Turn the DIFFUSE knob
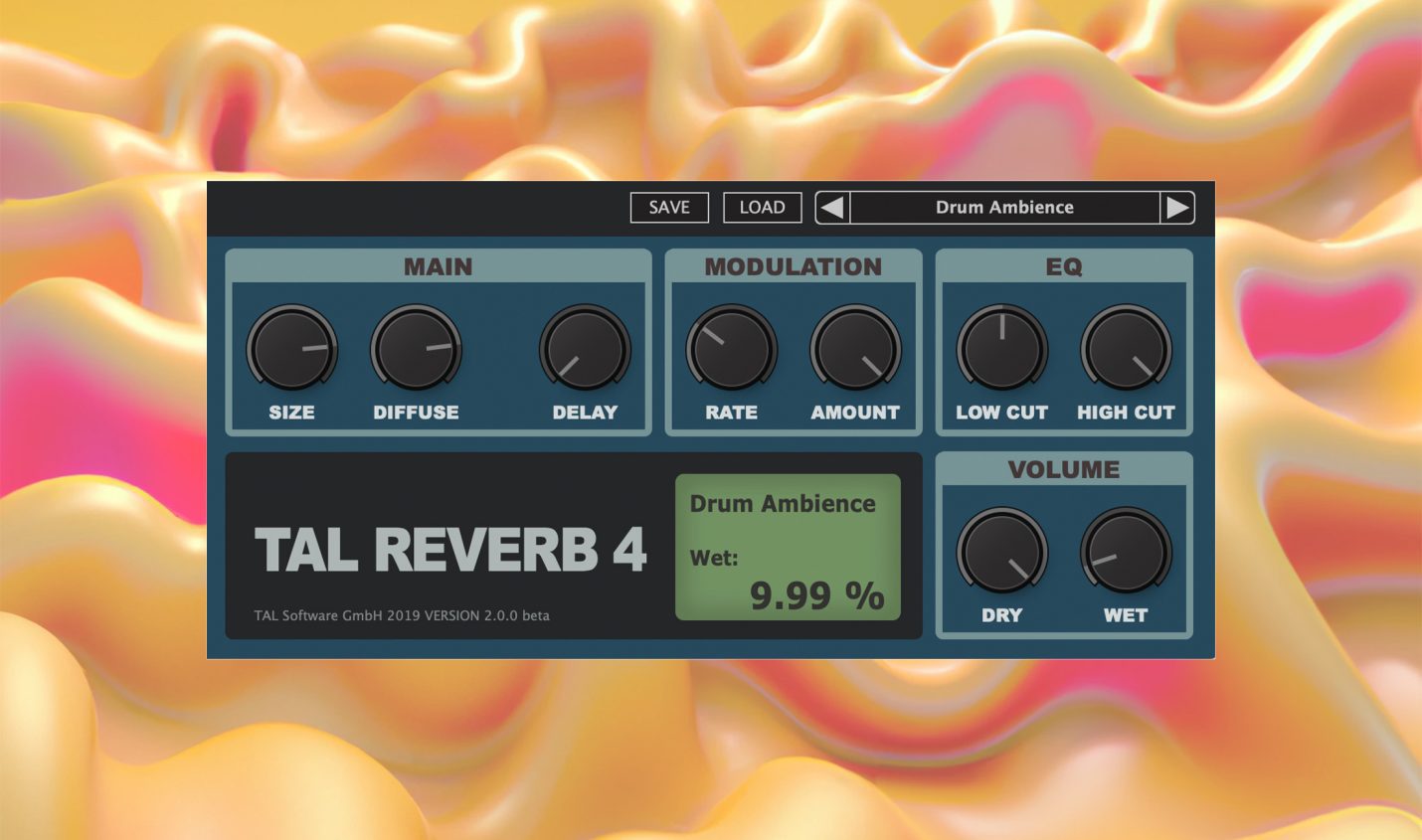This screenshot has height=840, width=1422. coord(417,350)
